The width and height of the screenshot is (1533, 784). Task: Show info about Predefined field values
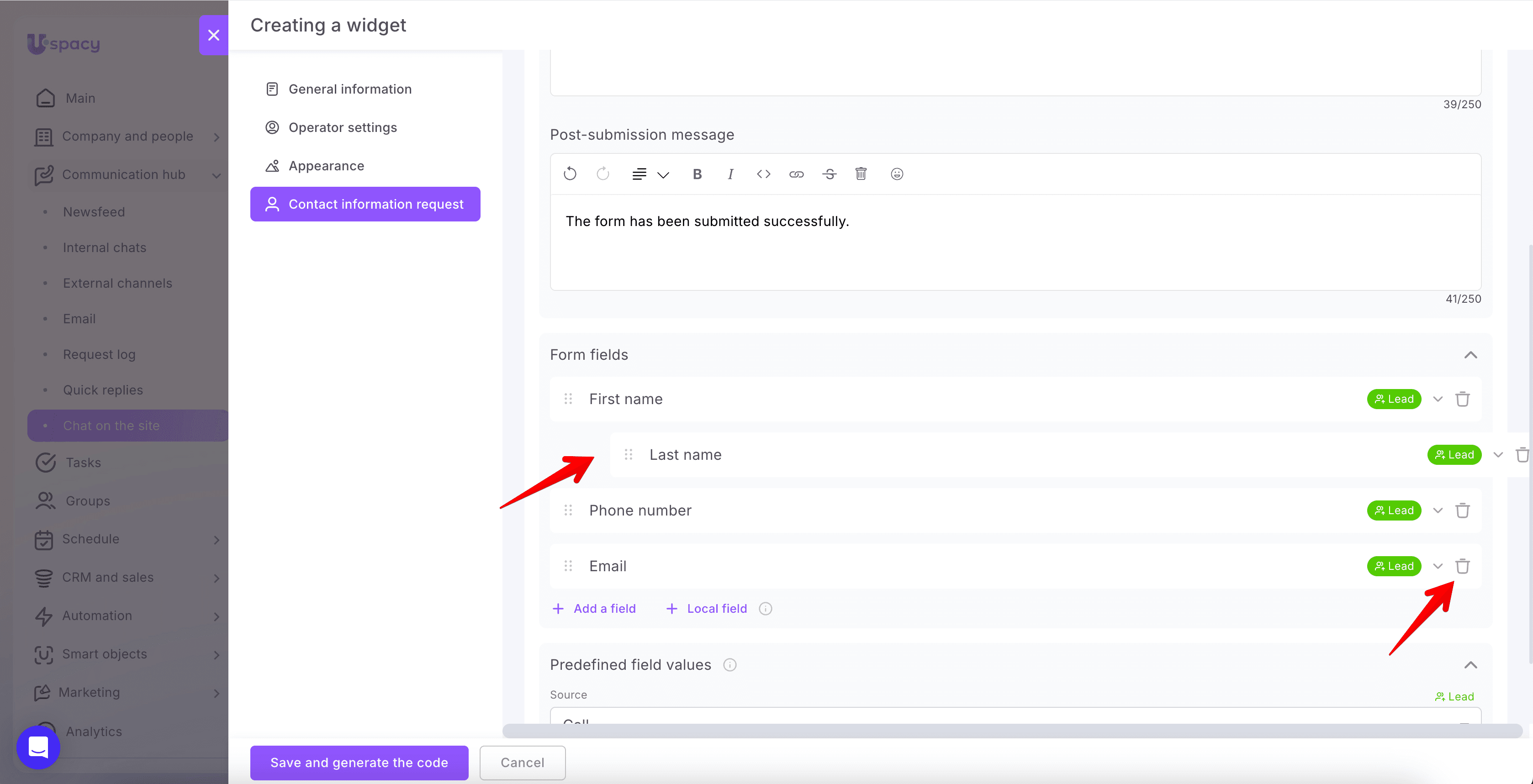tap(729, 665)
